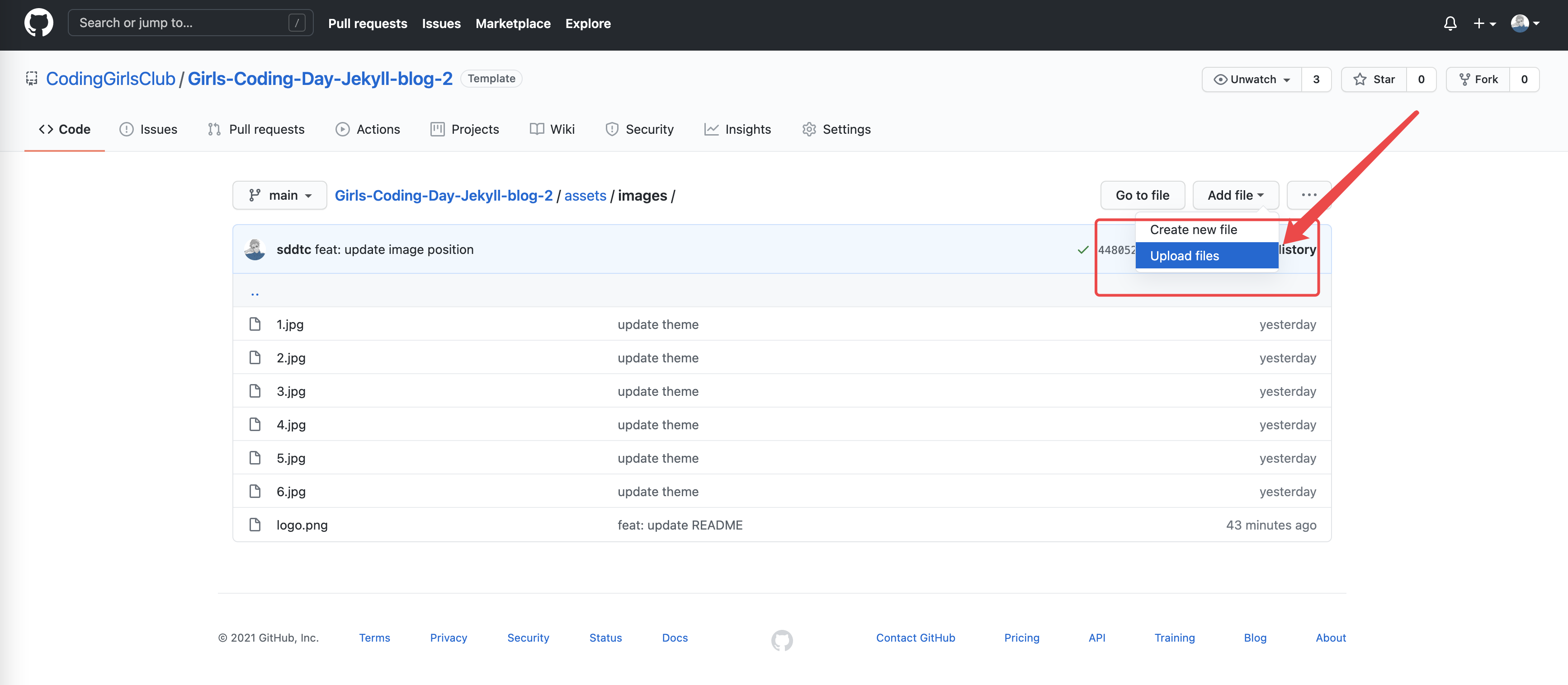Expand the Unwatch dropdown
The width and height of the screenshot is (1568, 685).
tap(1252, 80)
